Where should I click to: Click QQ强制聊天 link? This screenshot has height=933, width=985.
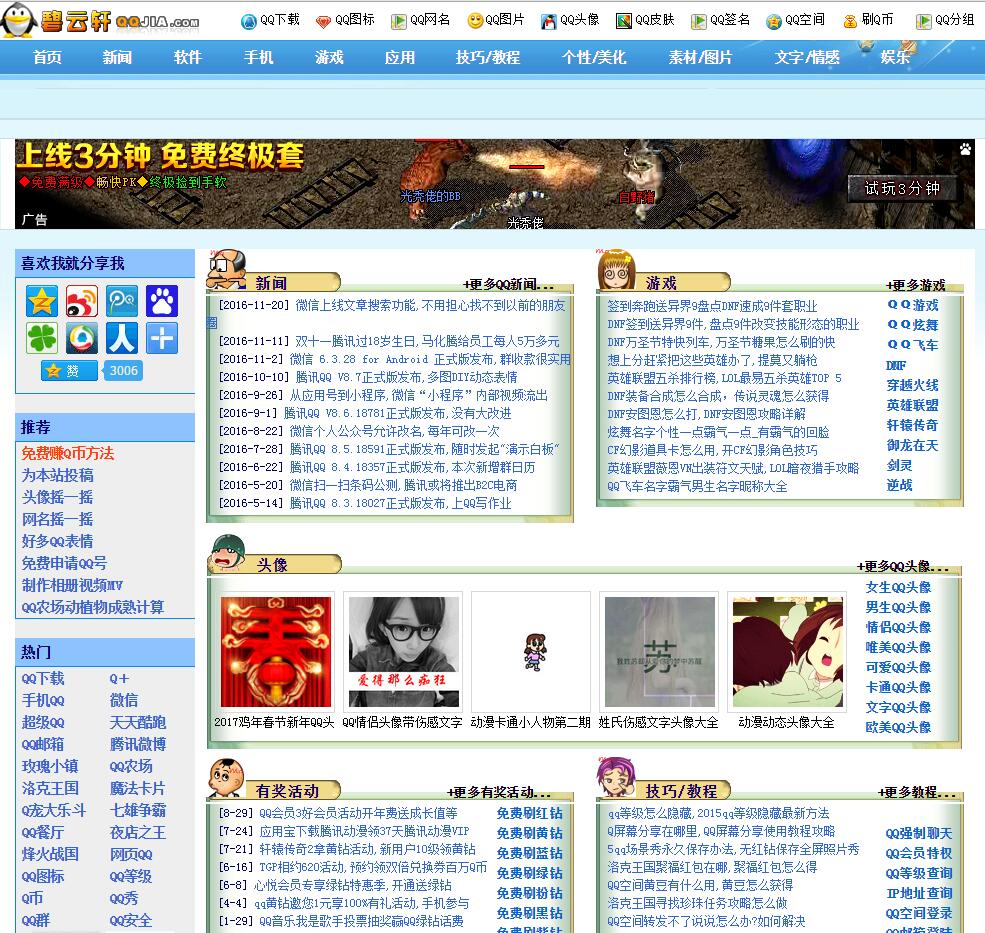pyautogui.click(x=919, y=833)
